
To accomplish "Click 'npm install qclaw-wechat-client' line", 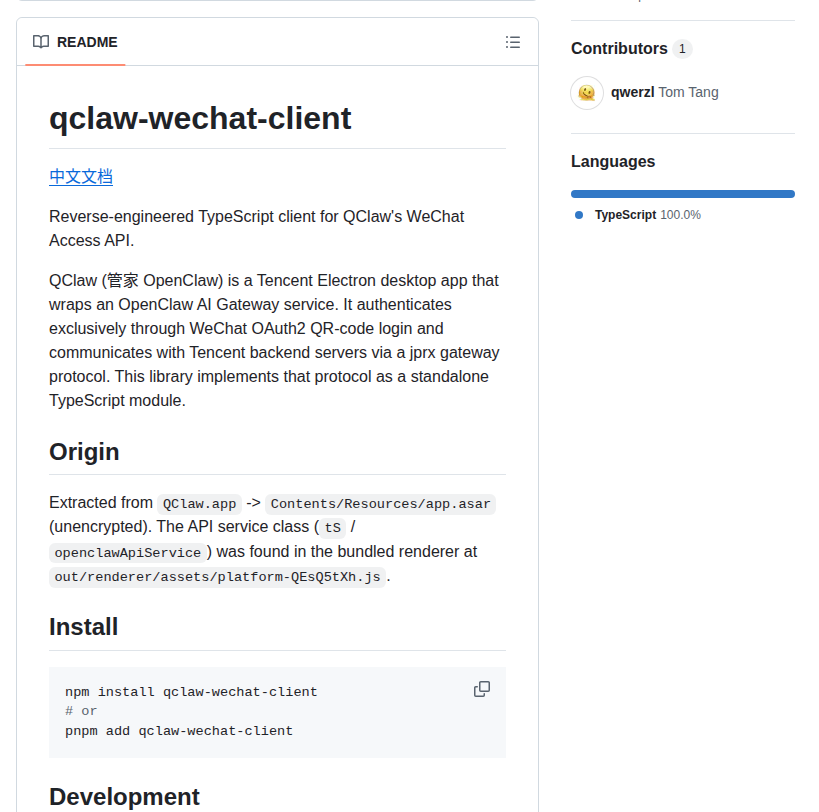I will tap(191, 692).
